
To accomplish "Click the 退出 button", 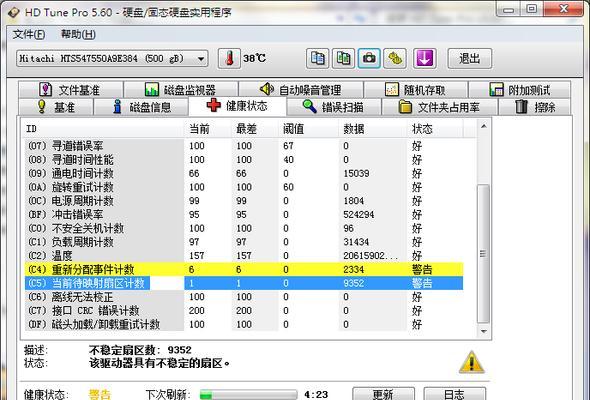I will (470, 59).
